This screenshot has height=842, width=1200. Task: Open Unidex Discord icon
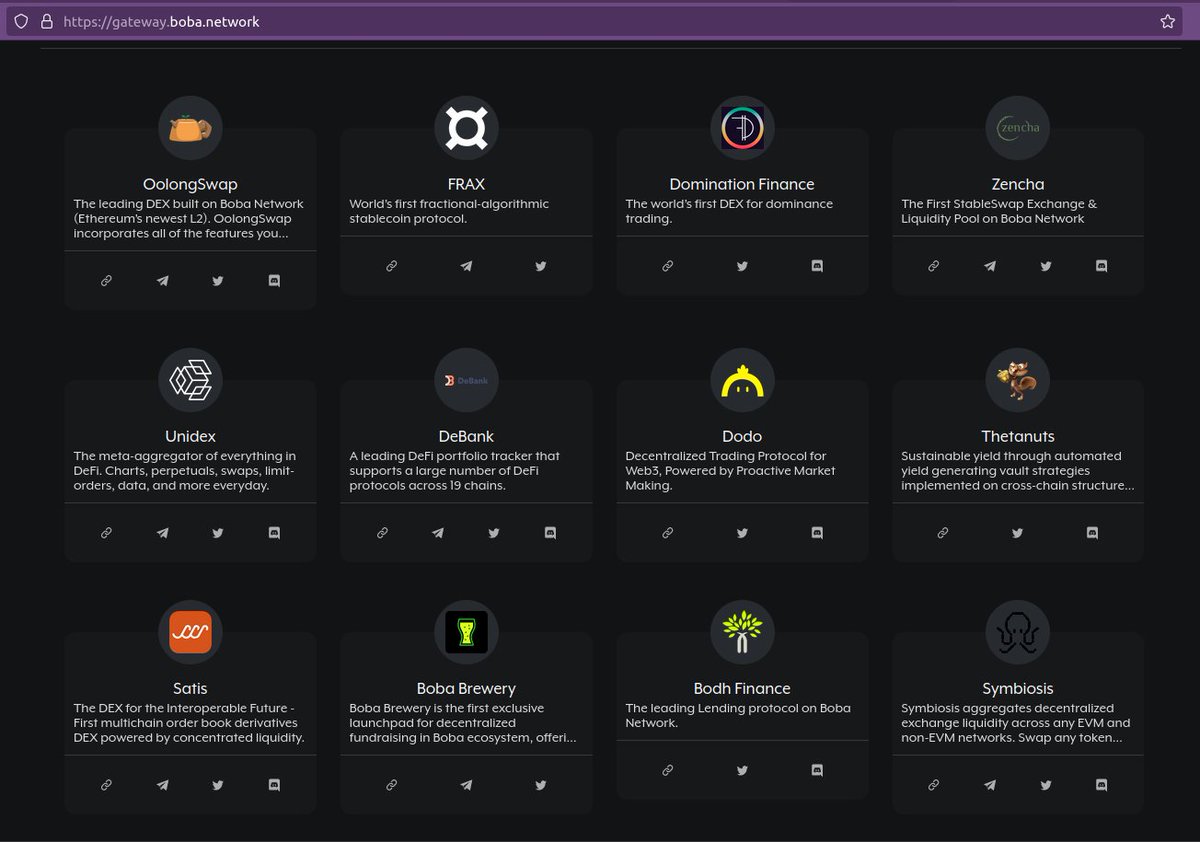(x=274, y=533)
